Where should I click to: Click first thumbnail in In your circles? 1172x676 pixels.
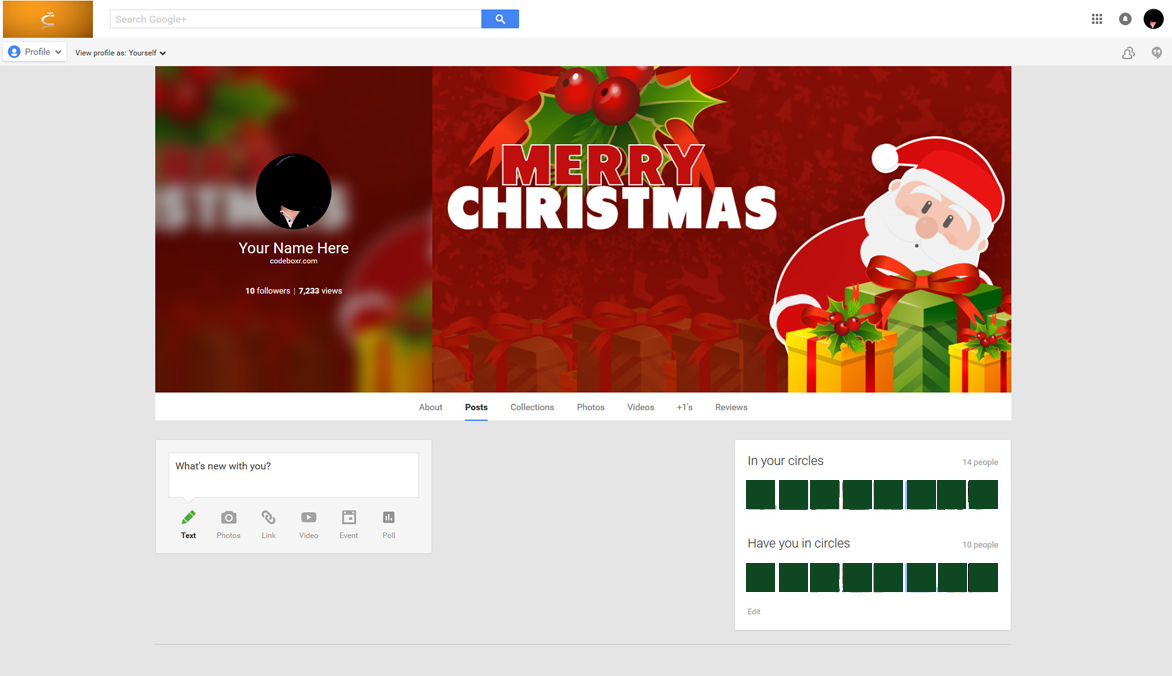[x=761, y=495]
